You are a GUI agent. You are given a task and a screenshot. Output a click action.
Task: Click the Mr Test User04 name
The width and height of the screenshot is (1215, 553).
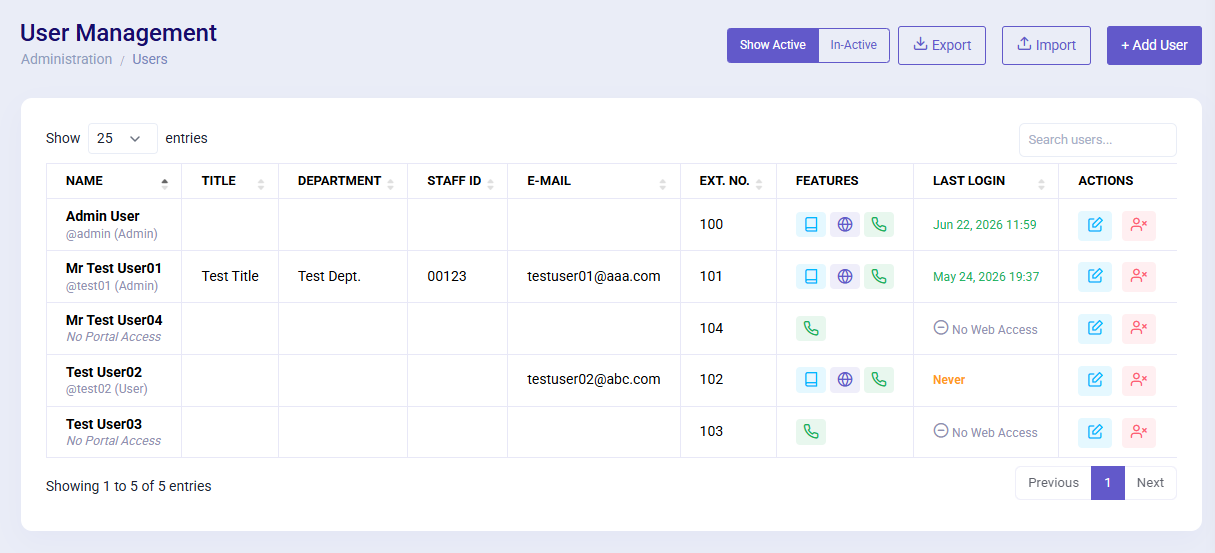pos(114,320)
